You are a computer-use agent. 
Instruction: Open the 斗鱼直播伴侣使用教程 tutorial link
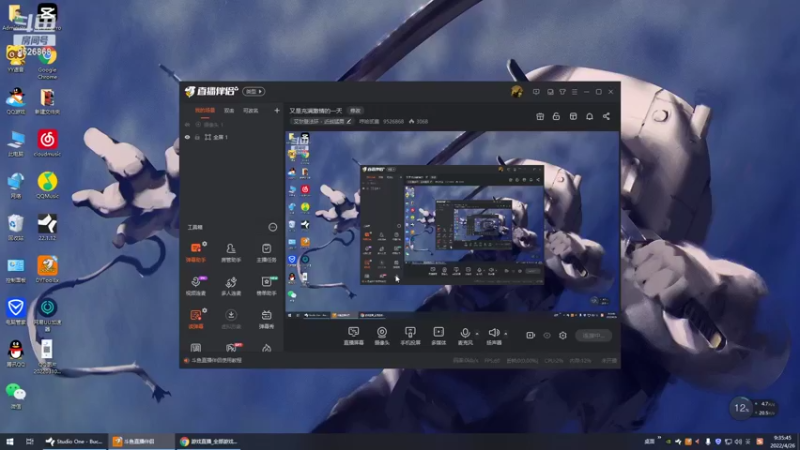tap(217, 360)
